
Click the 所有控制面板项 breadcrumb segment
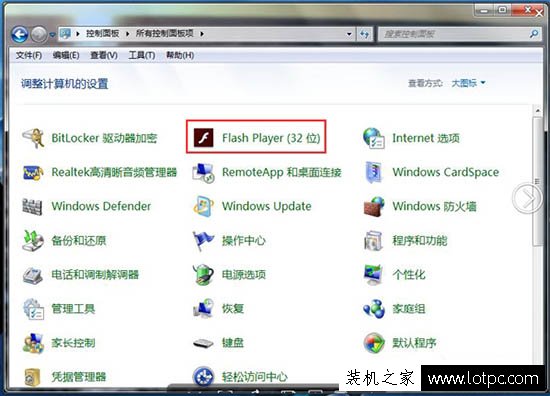click(165, 34)
